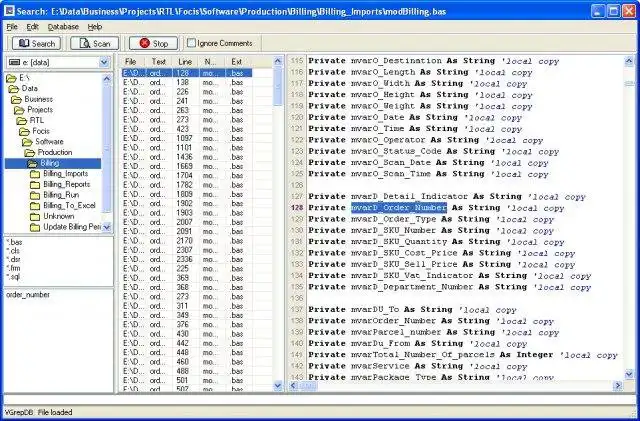Viewport: 640px width, 421px height.
Task: Click the Search button's book icon
Action: tap(24, 43)
